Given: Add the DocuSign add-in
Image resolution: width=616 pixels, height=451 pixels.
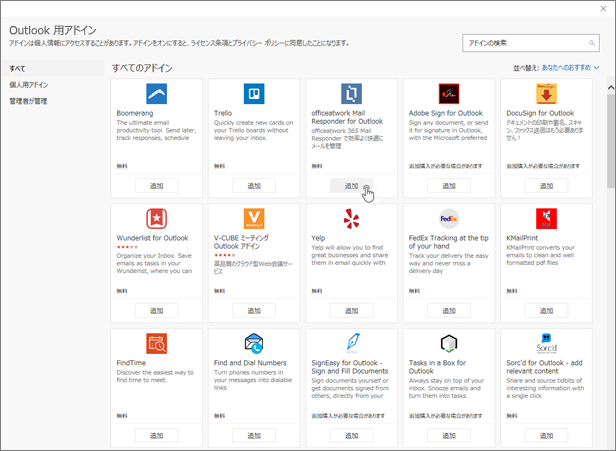Looking at the screenshot, I should tap(546, 186).
